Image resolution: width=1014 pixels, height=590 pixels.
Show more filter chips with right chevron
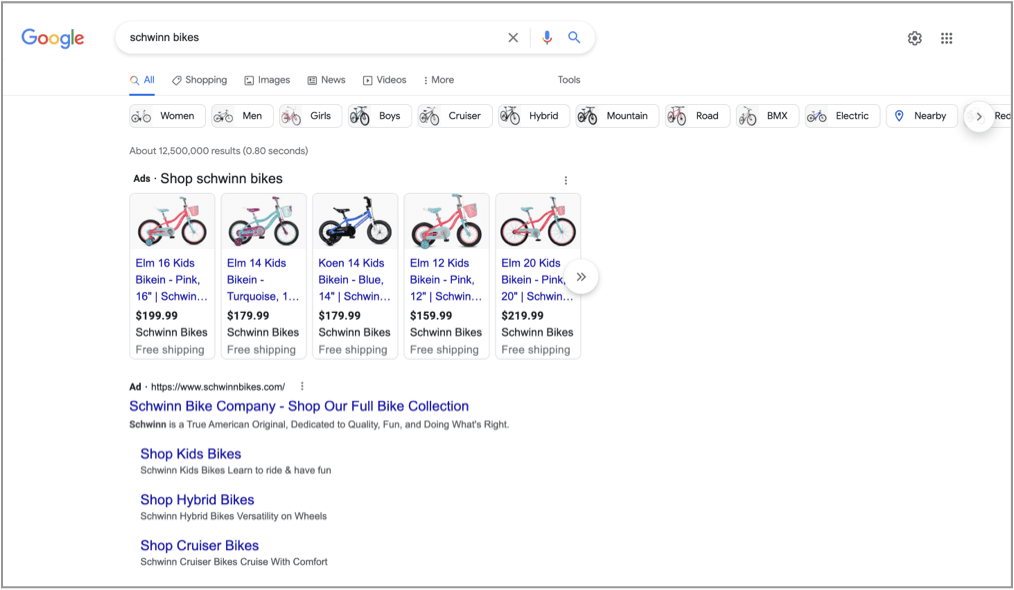[979, 116]
